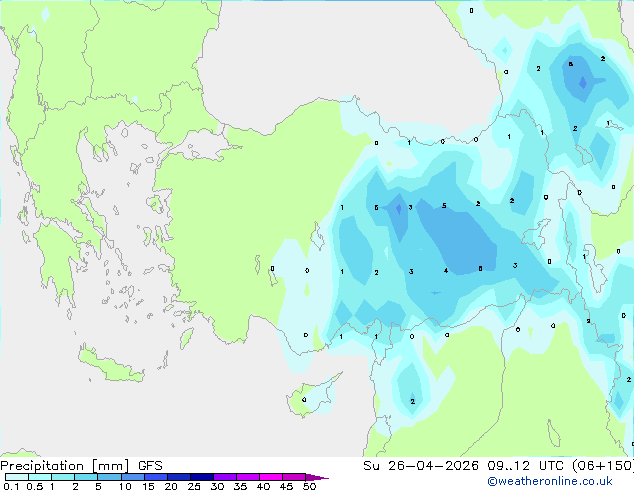Click the '35' legend scale label
The image size is (634, 490).
[240, 486]
